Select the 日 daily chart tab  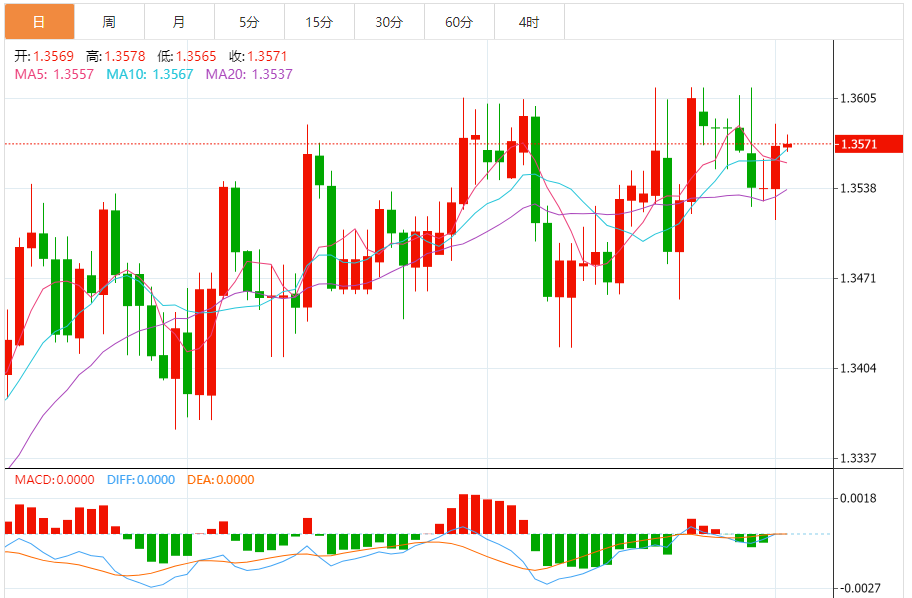pyautogui.click(x=40, y=22)
